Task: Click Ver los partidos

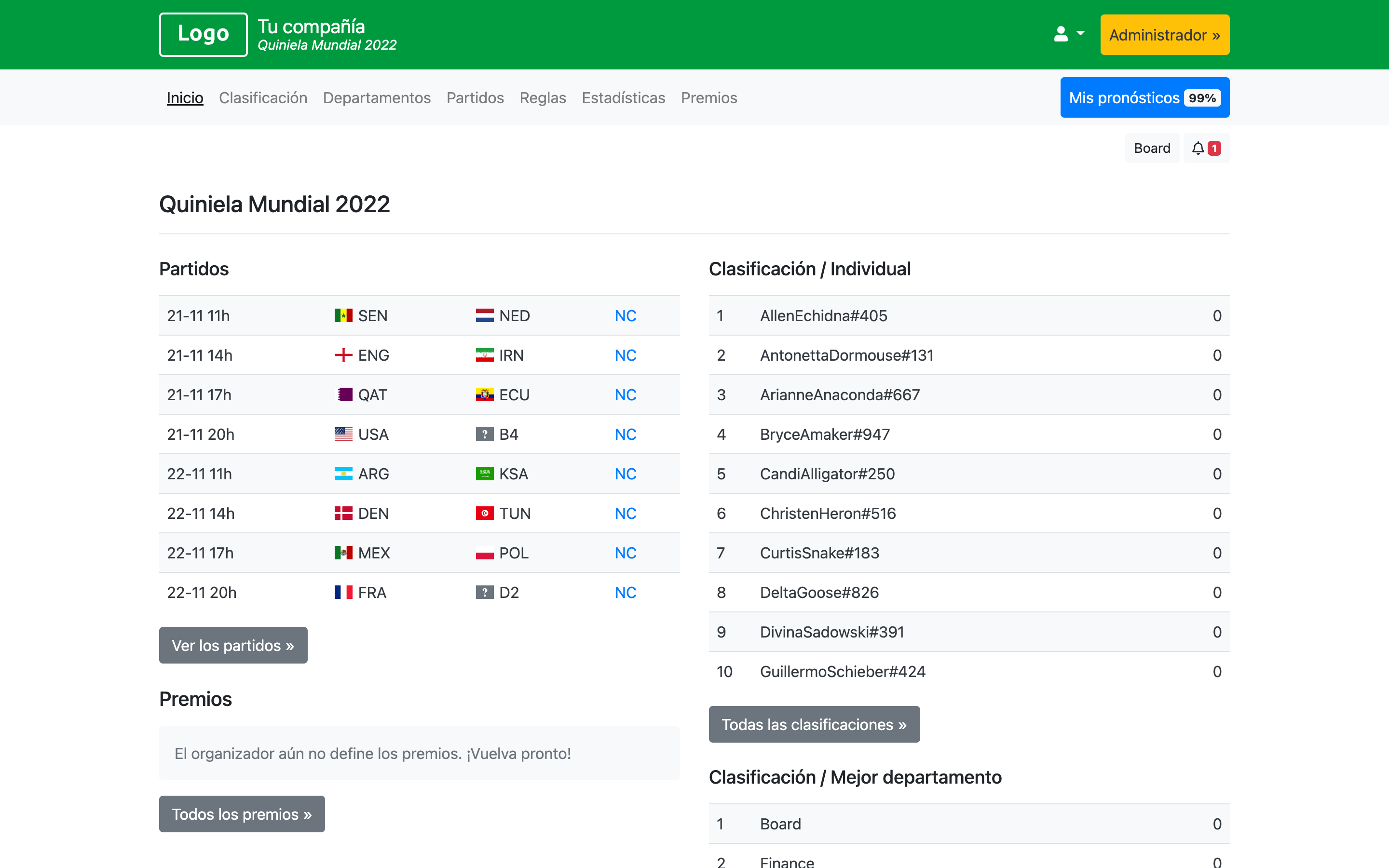Action: click(233, 645)
